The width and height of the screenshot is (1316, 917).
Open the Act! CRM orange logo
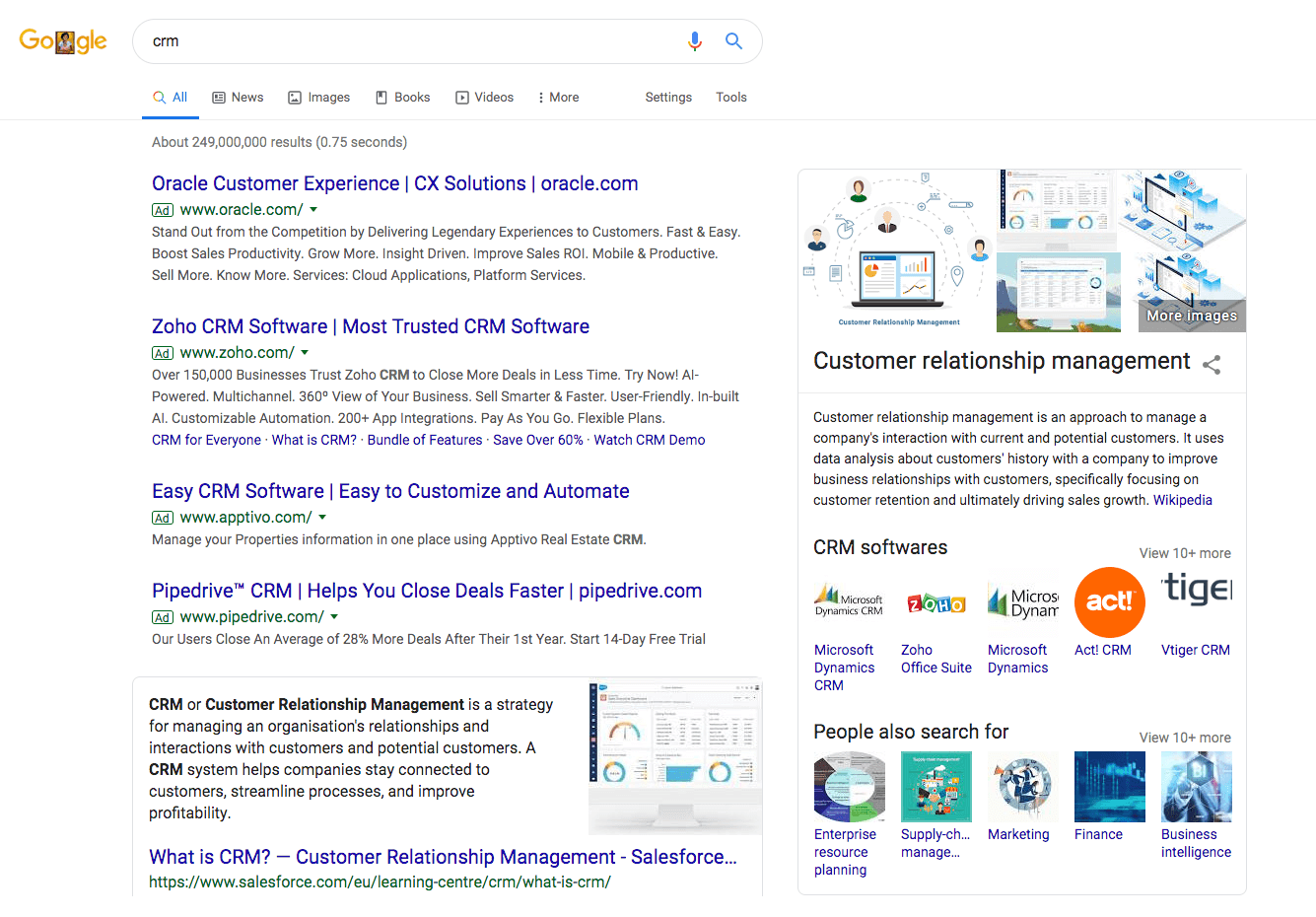pyautogui.click(x=1109, y=600)
